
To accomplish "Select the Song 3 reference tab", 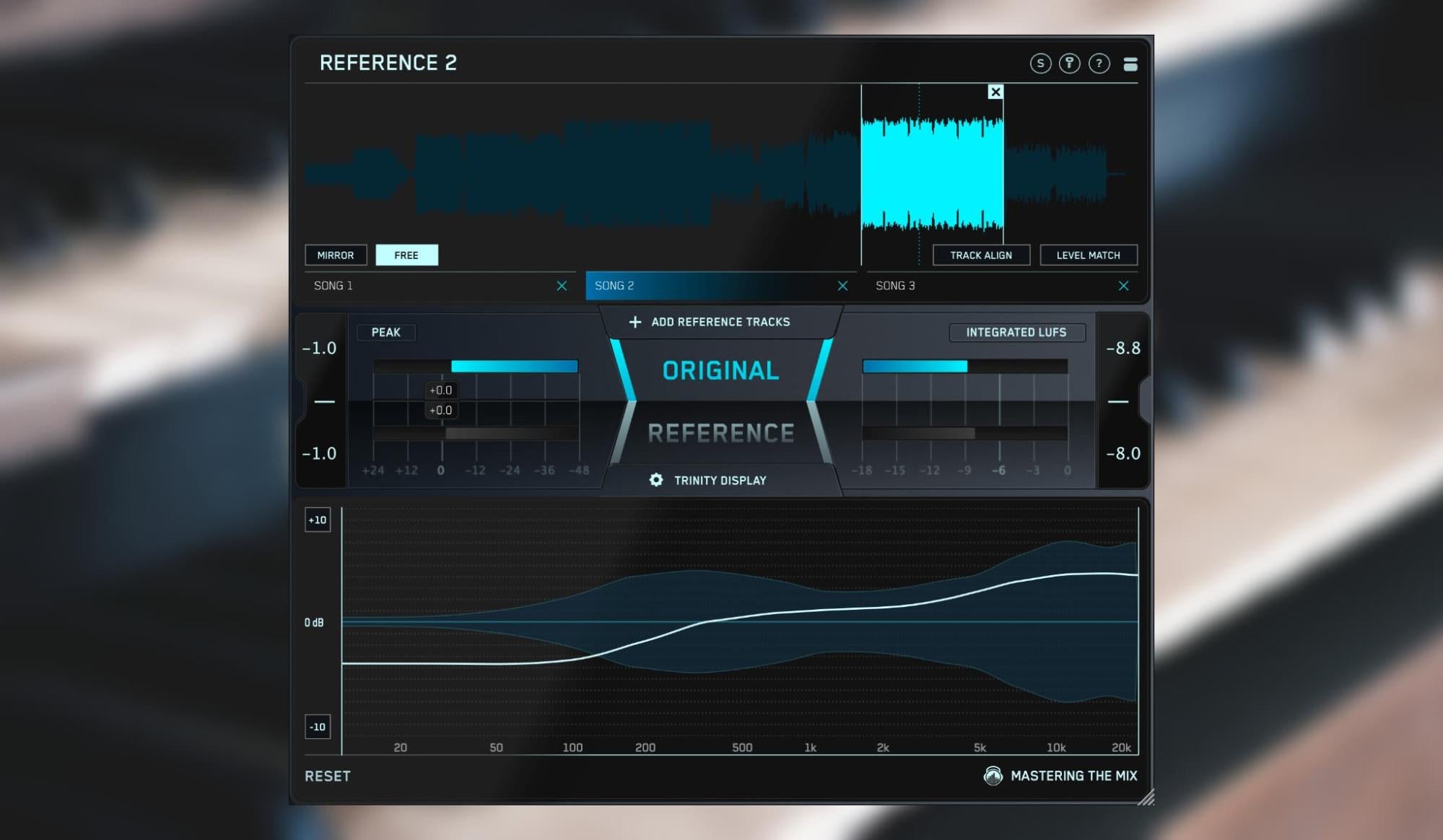I will 1002,286.
